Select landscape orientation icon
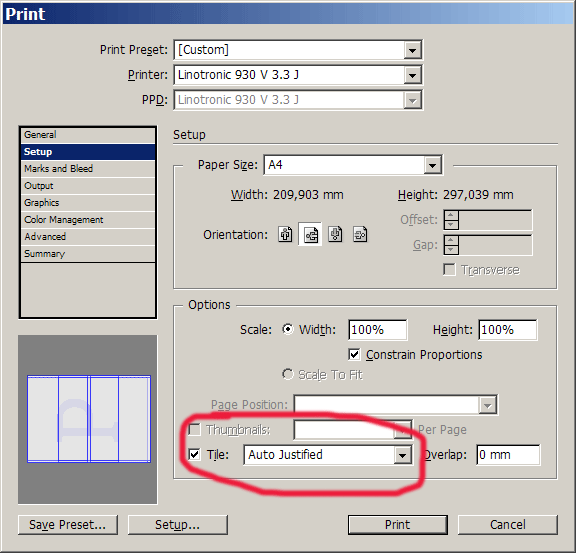 (310, 234)
